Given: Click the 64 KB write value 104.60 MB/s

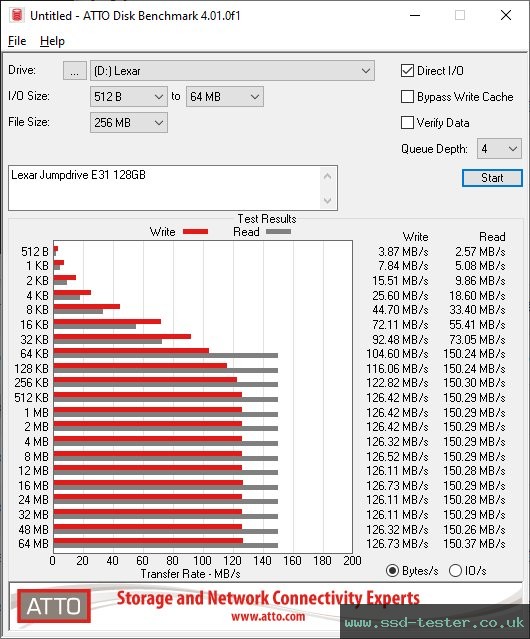Looking at the screenshot, I should pyautogui.click(x=397, y=353).
